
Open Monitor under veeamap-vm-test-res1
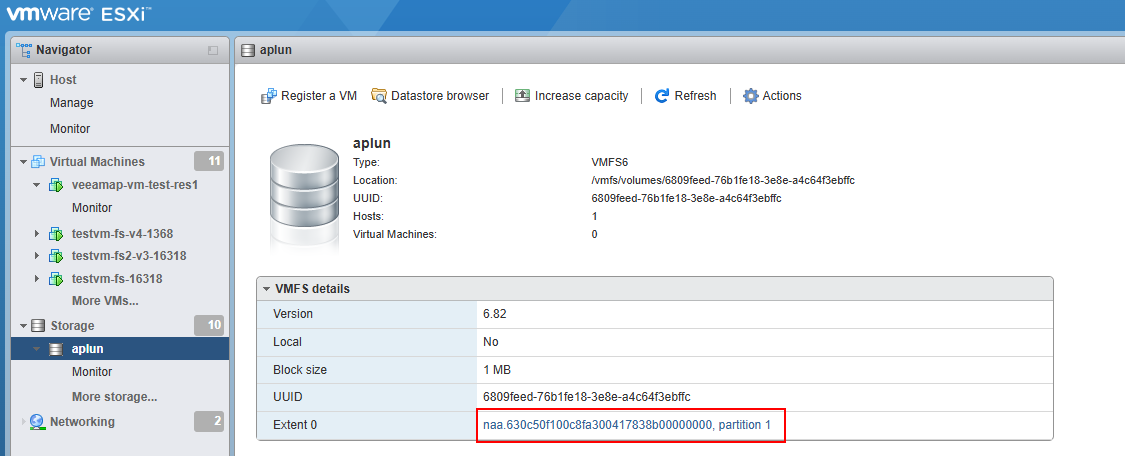[92, 208]
